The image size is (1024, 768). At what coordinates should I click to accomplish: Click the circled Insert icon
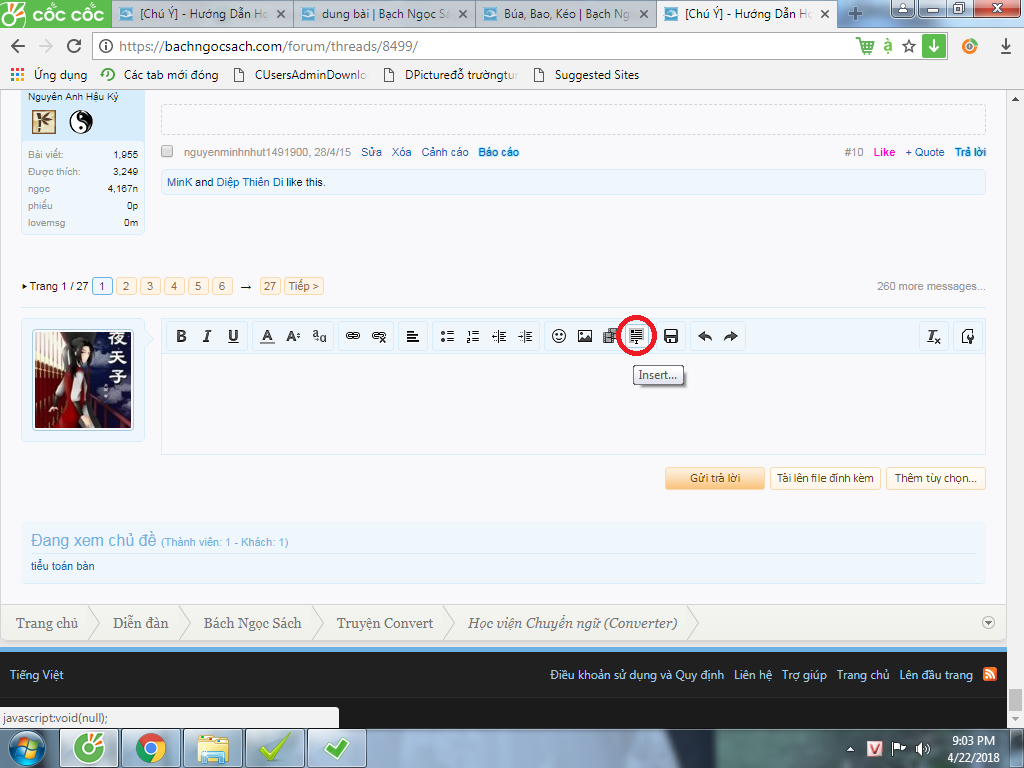pyautogui.click(x=636, y=337)
